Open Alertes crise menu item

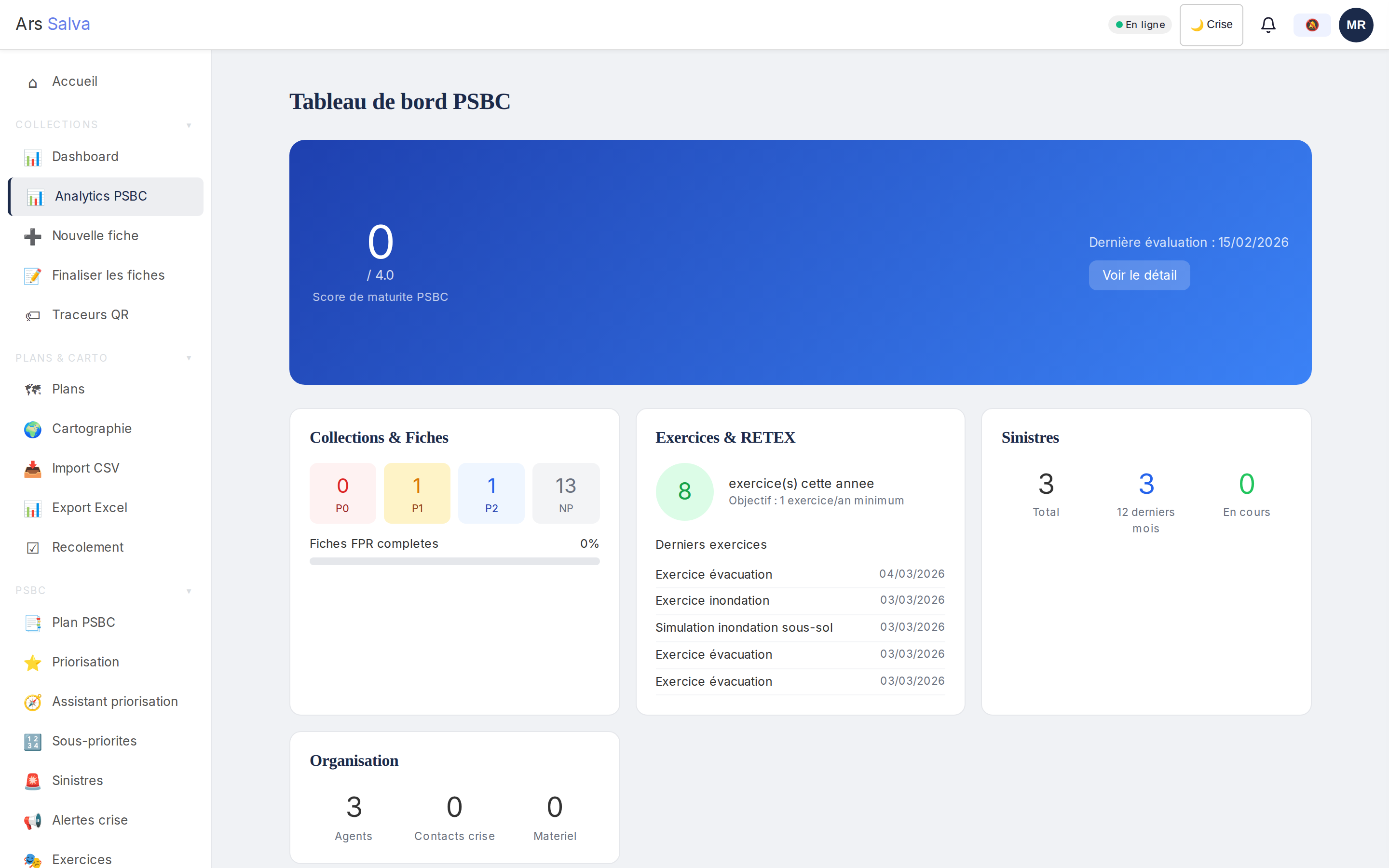coord(106,820)
